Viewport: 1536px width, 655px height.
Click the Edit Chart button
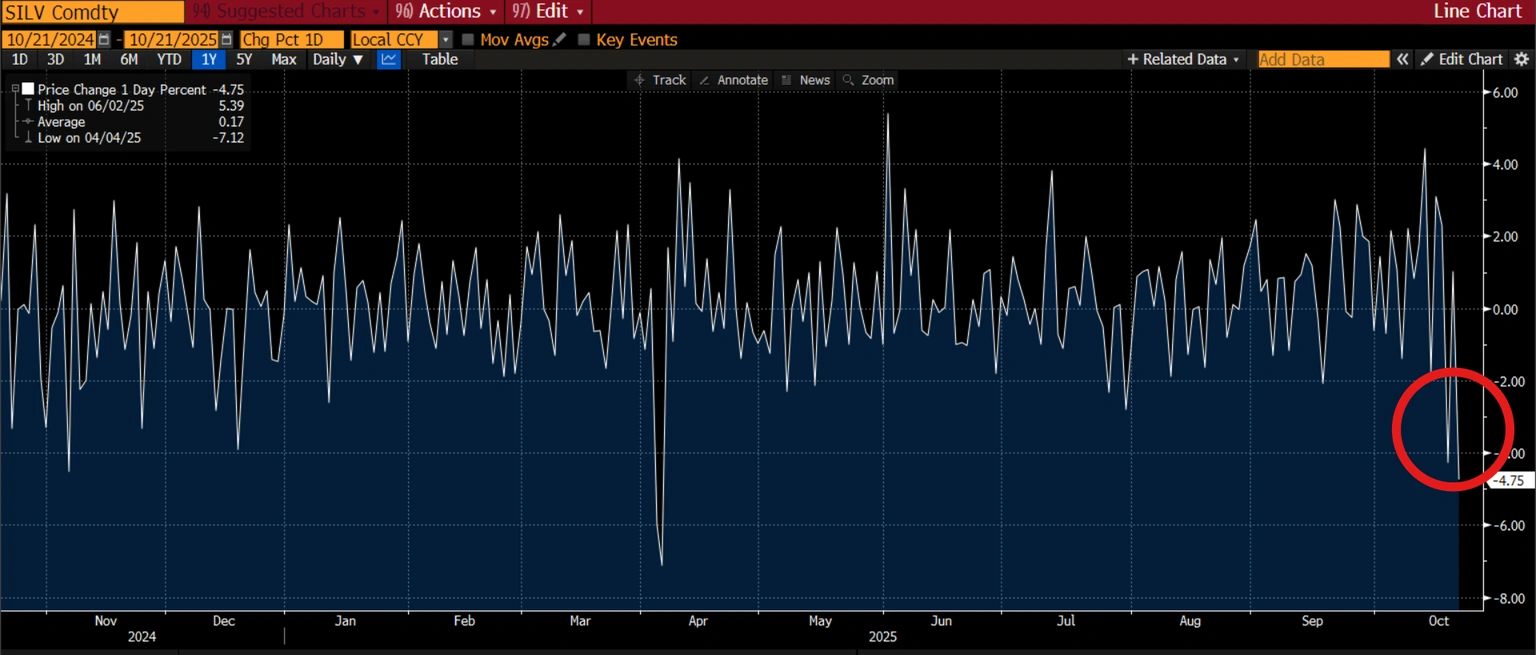click(x=1462, y=59)
